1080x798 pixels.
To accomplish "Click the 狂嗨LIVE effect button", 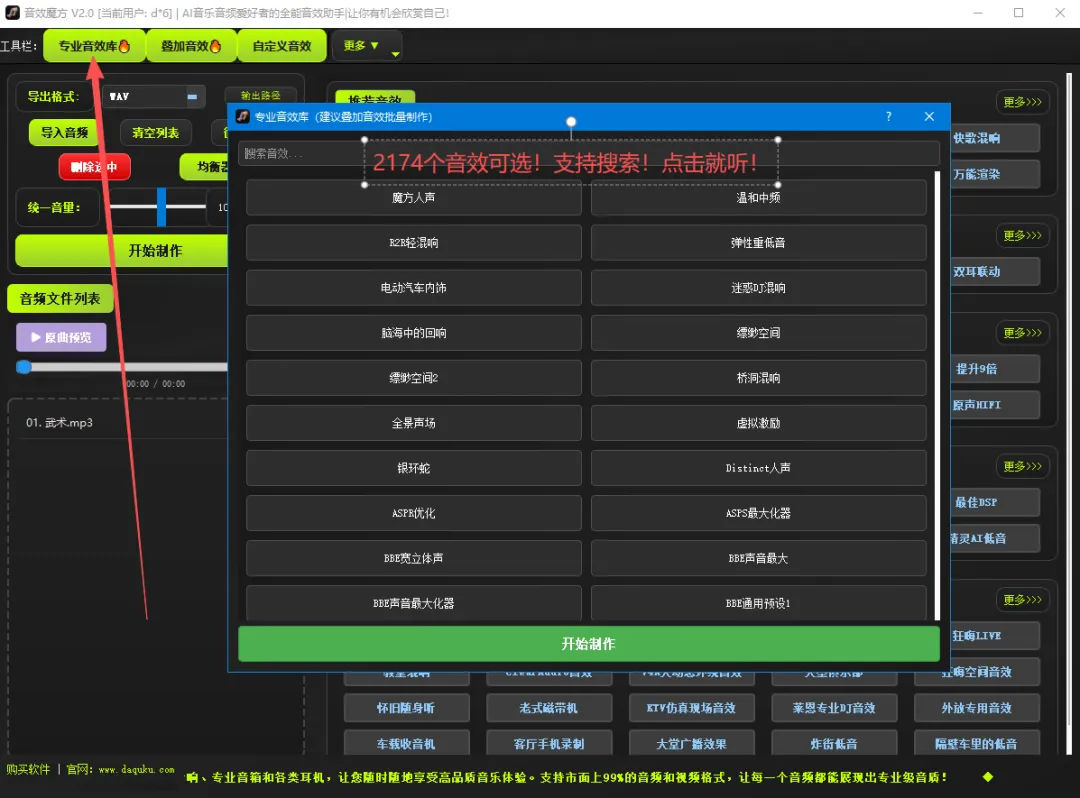I will (995, 636).
